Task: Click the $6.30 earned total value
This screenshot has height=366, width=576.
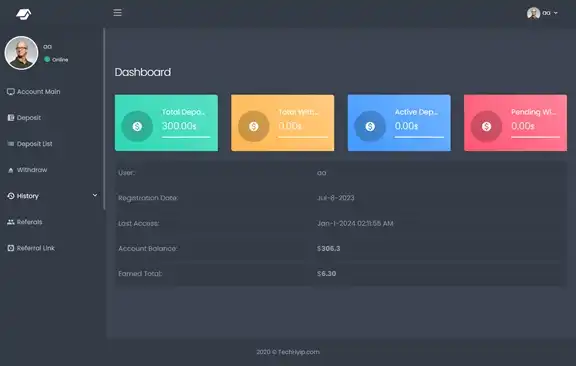Action: pos(327,273)
